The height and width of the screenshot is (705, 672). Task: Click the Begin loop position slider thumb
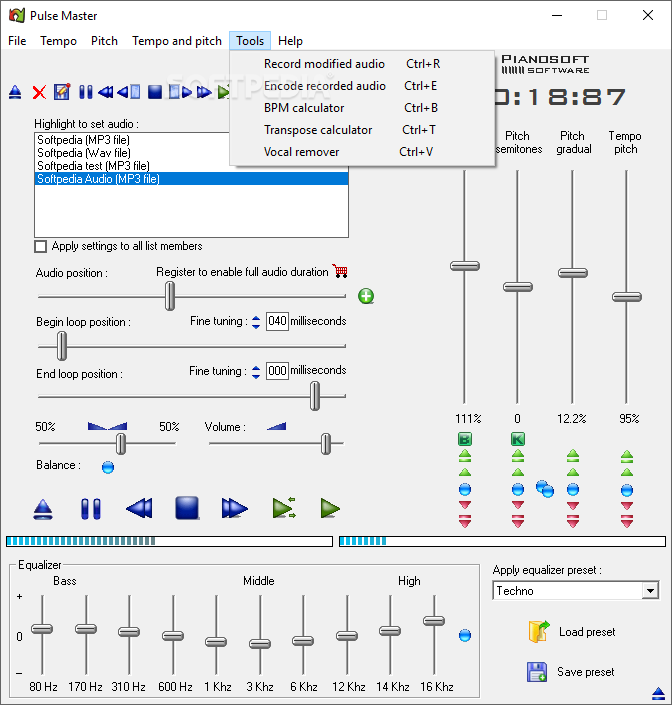click(62, 346)
